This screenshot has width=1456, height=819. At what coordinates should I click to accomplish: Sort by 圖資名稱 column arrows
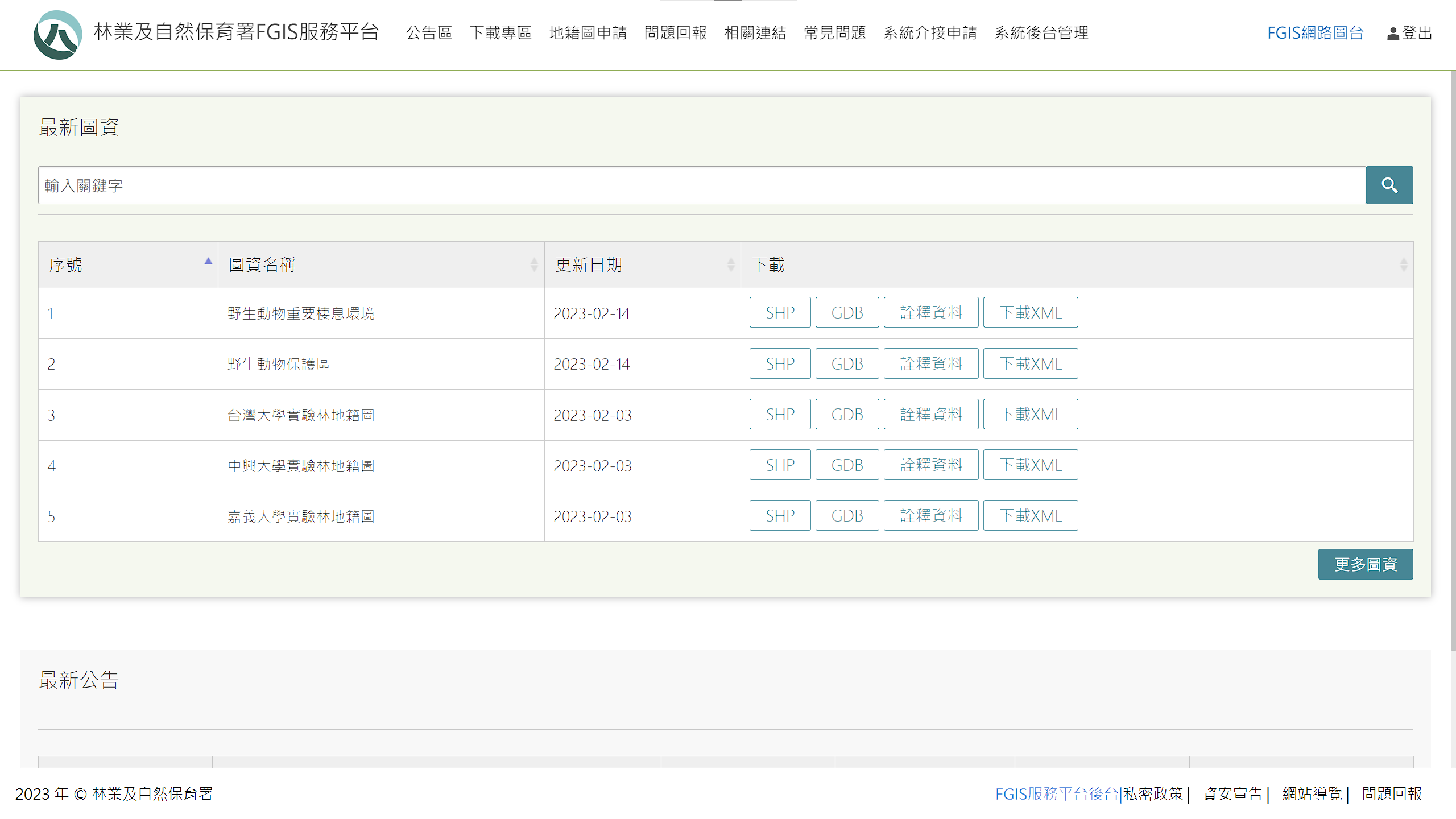click(534, 264)
